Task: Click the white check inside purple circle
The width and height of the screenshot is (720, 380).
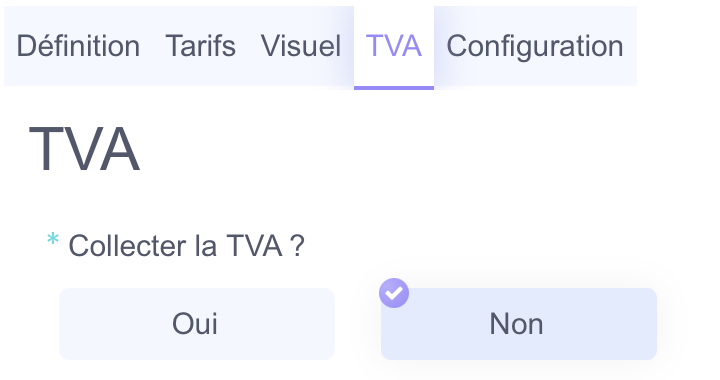Action: pos(394,293)
